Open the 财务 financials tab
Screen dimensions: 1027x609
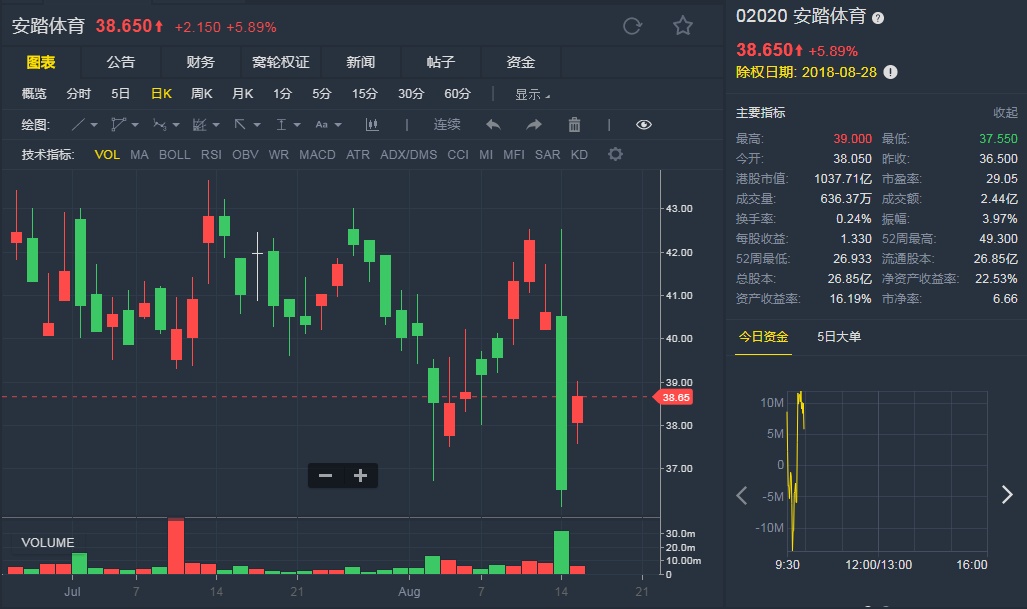200,62
